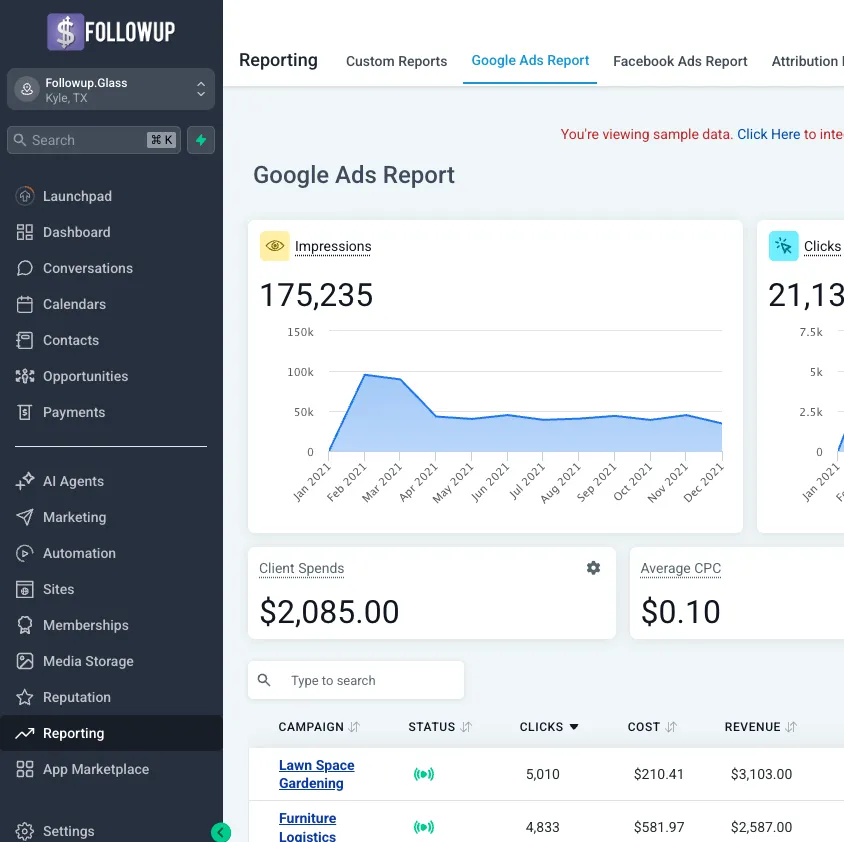Screen dimensions: 844x842
Task: Click the $2,085.00 client spends value
Action: coord(329,612)
